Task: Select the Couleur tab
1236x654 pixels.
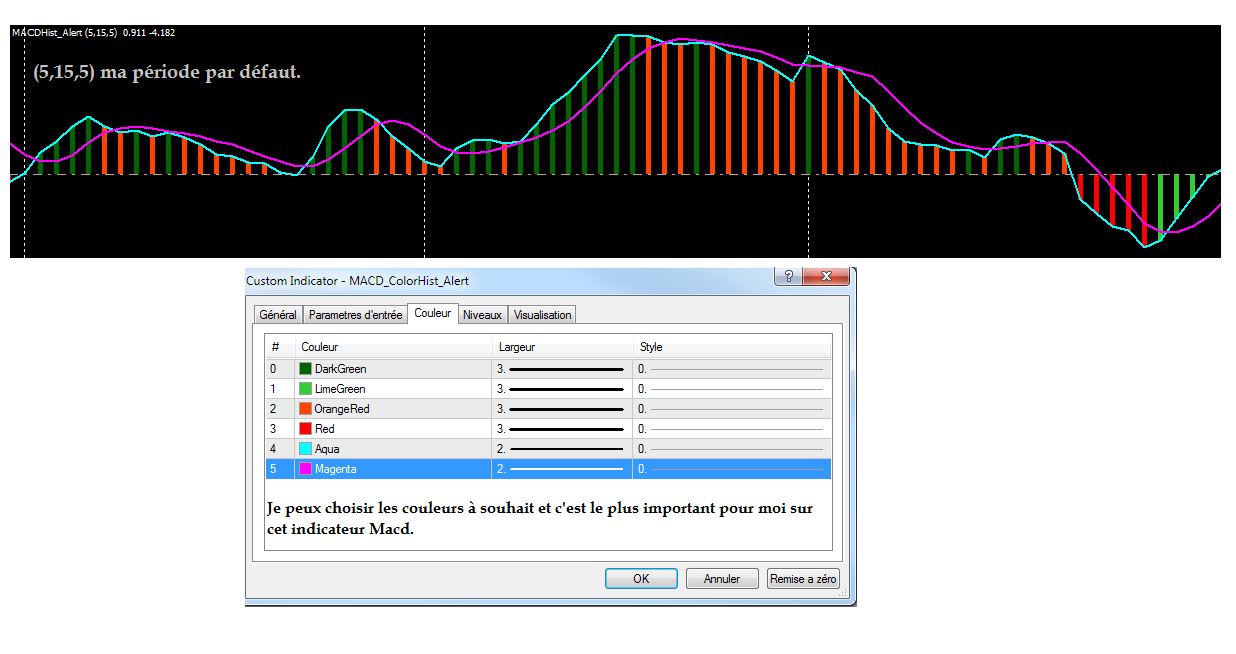Action: pos(433,313)
